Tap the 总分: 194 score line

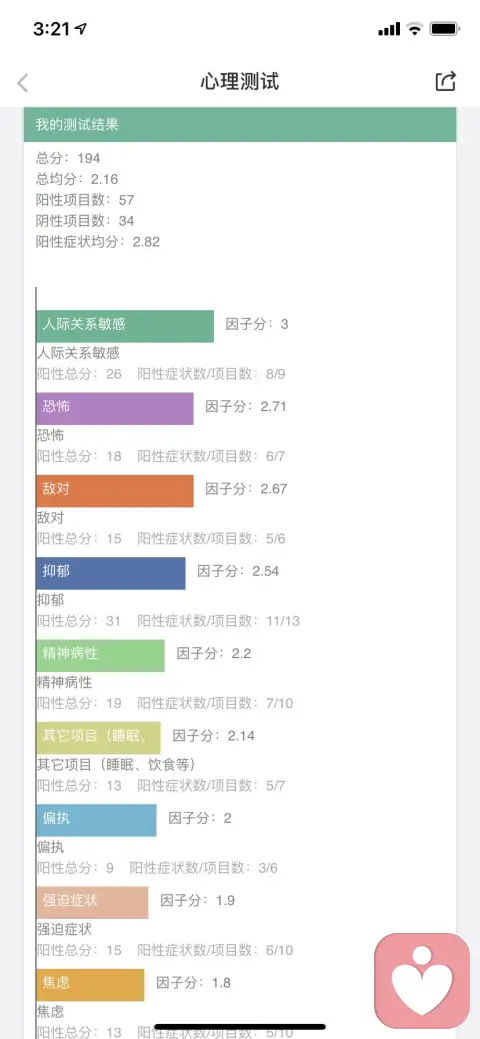click(x=68, y=158)
